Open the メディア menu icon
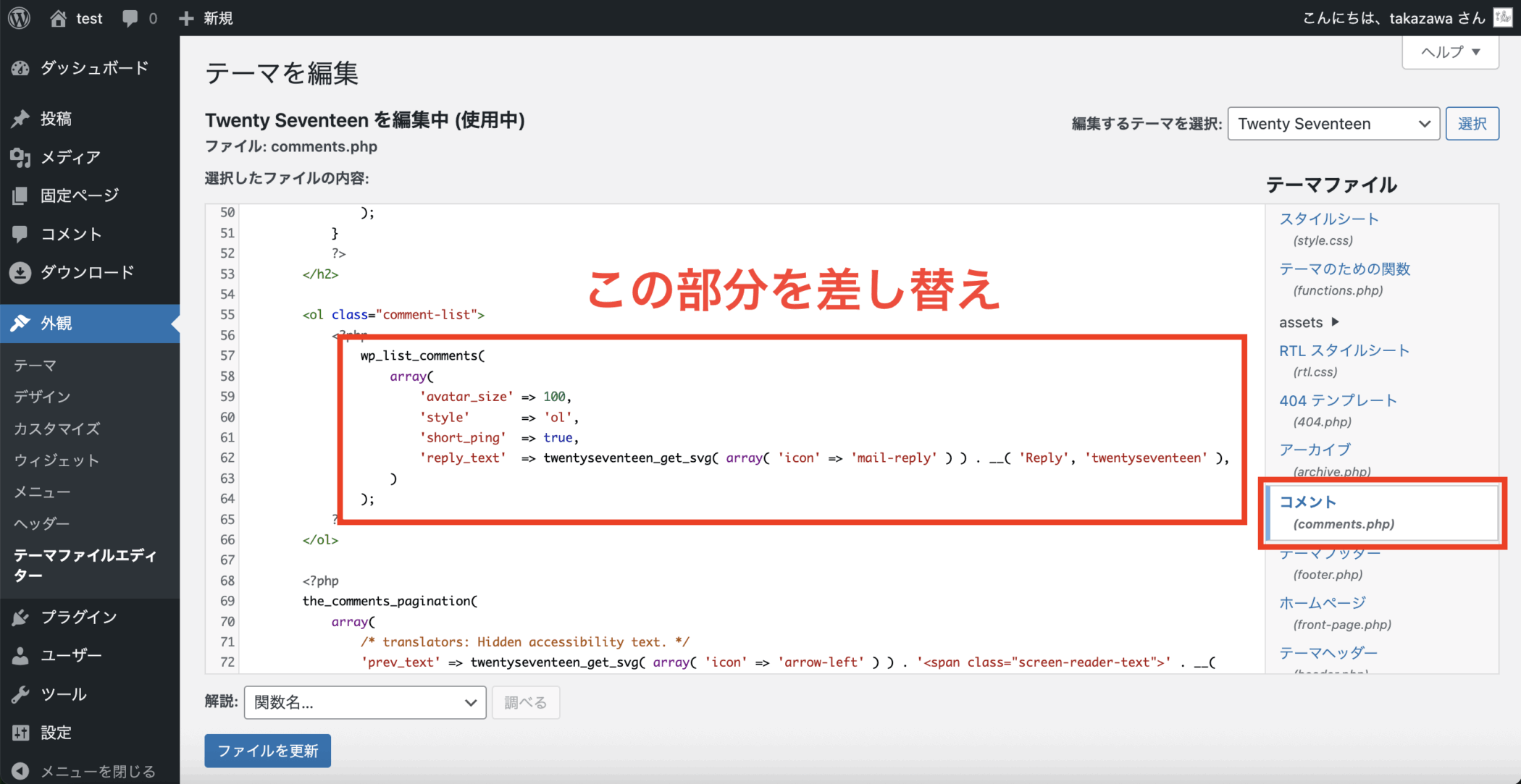The width and height of the screenshot is (1521, 784). tap(20, 157)
